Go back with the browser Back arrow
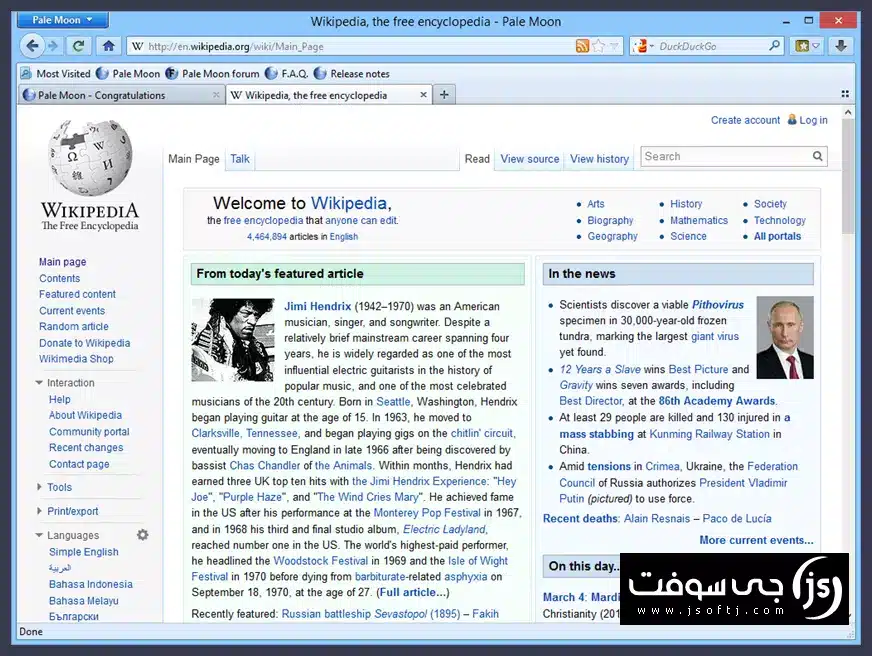The width and height of the screenshot is (872, 656). pyautogui.click(x=32, y=46)
